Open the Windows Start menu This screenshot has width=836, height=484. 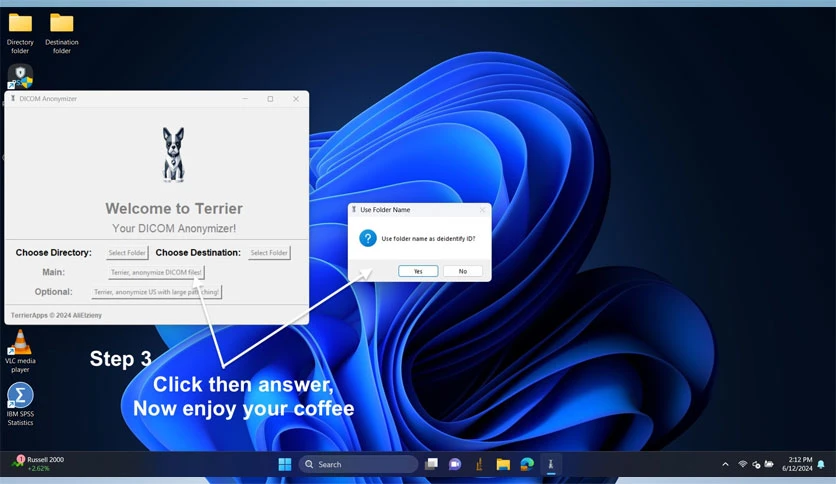285,464
